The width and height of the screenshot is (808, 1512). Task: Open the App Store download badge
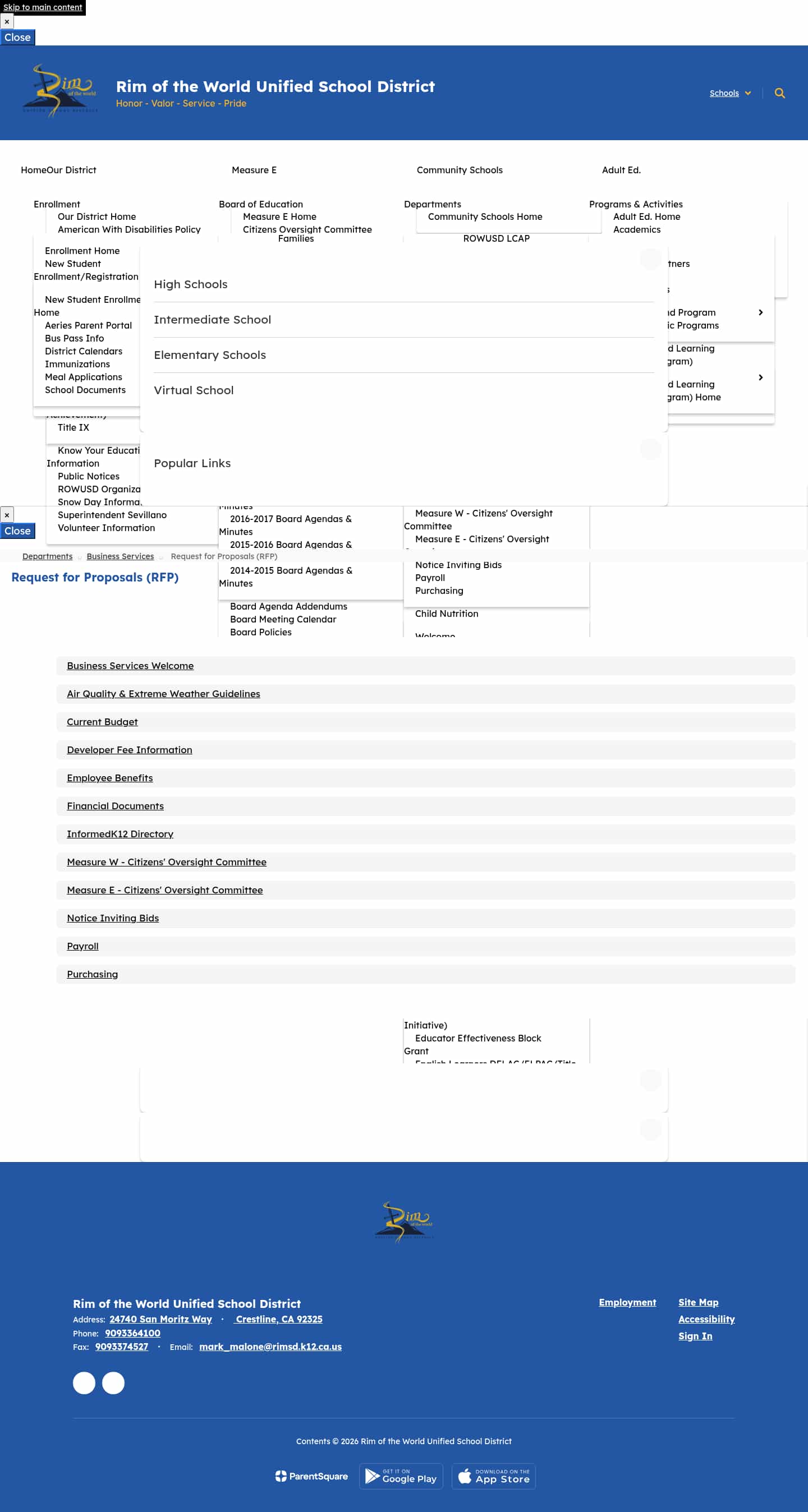point(493,1476)
